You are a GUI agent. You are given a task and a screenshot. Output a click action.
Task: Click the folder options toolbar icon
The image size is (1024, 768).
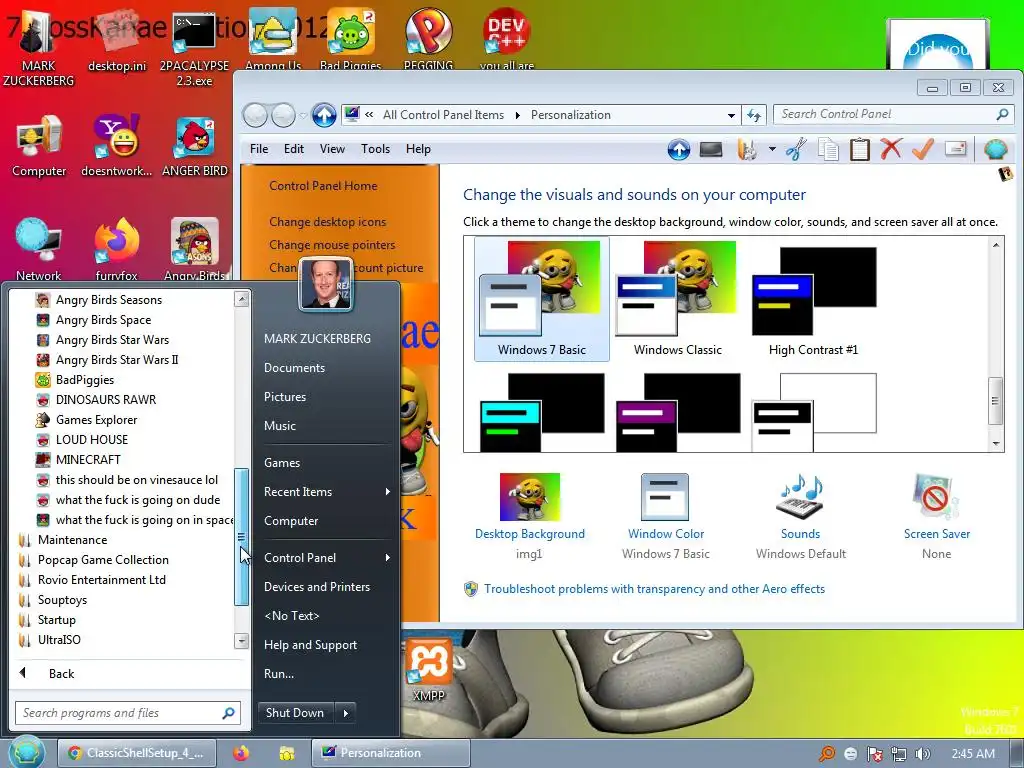coord(747,150)
